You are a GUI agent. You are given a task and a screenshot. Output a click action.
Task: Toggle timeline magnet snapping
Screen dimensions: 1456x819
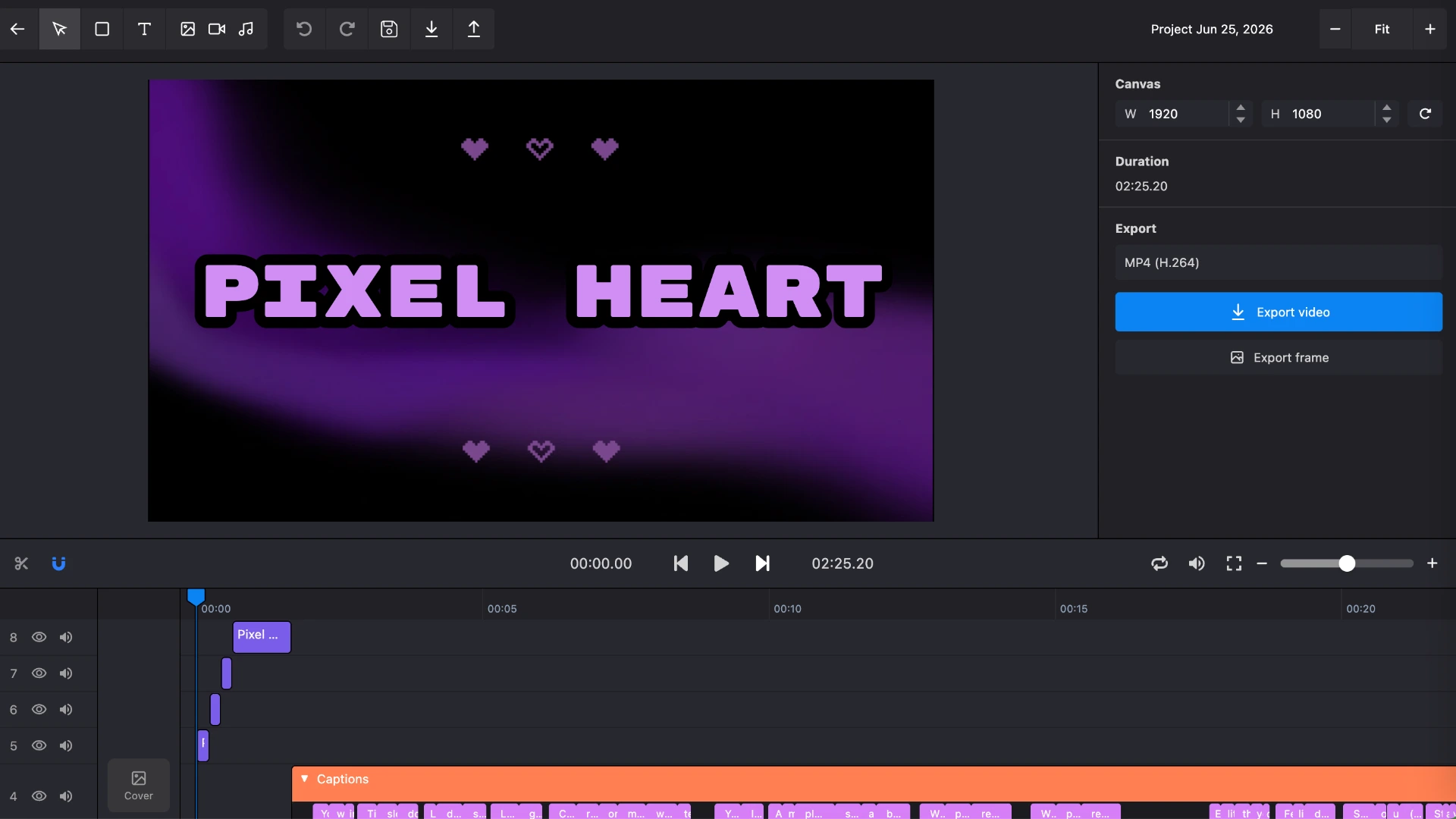[x=58, y=563]
